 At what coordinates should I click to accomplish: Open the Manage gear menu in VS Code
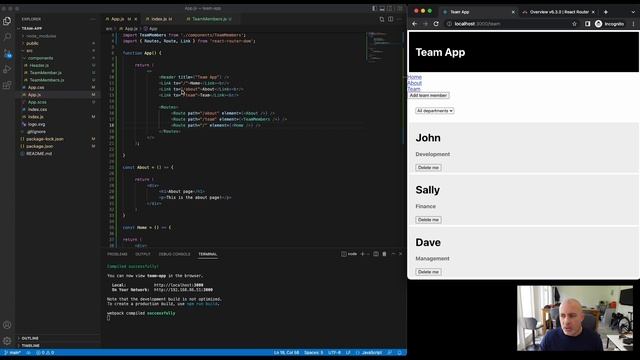tap(7, 341)
